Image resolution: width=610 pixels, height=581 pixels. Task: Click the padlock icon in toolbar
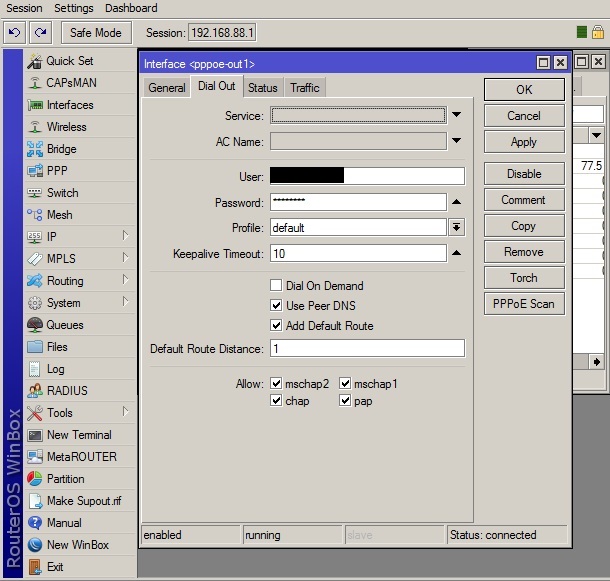tap(598, 32)
